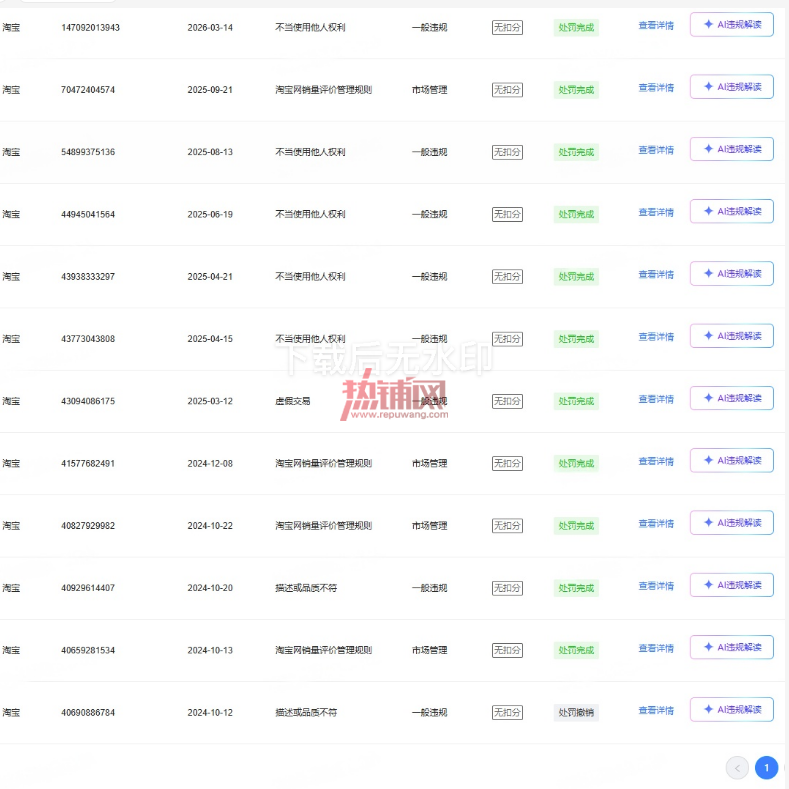Viewport: 789px width, 789px height.
Task: Open AI违规解读 for the 虚假交易 record
Action: point(731,398)
